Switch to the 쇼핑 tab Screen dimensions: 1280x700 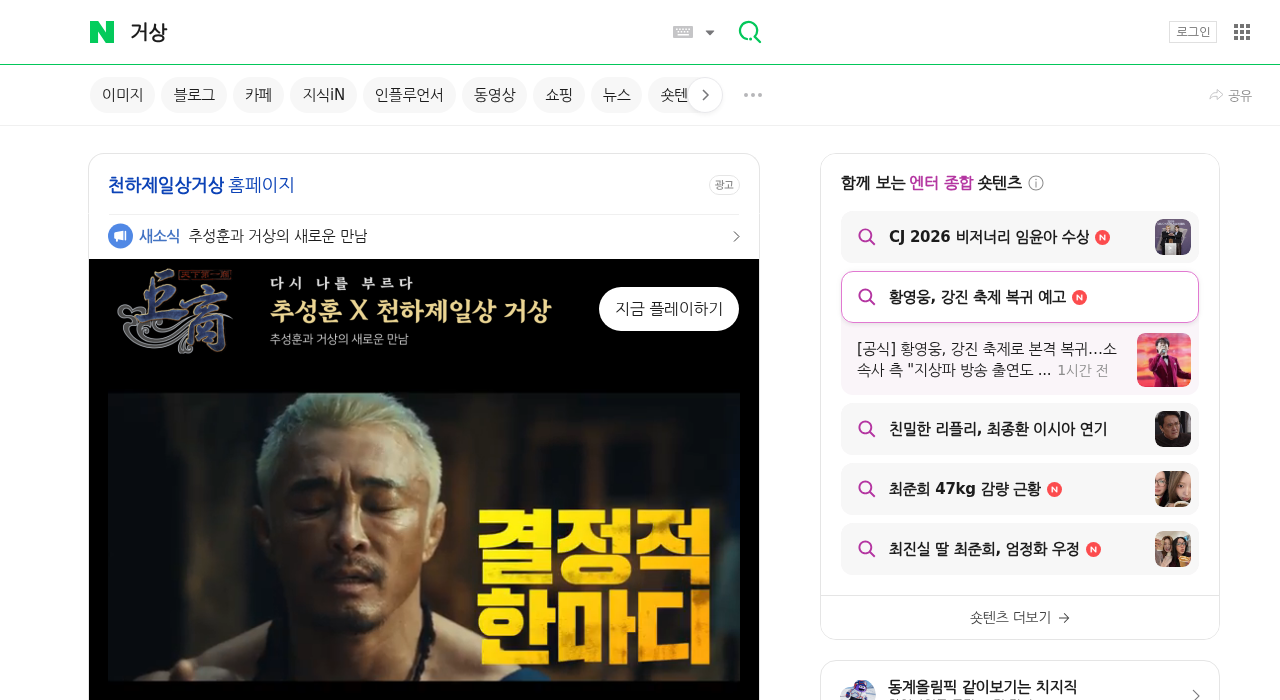(559, 94)
